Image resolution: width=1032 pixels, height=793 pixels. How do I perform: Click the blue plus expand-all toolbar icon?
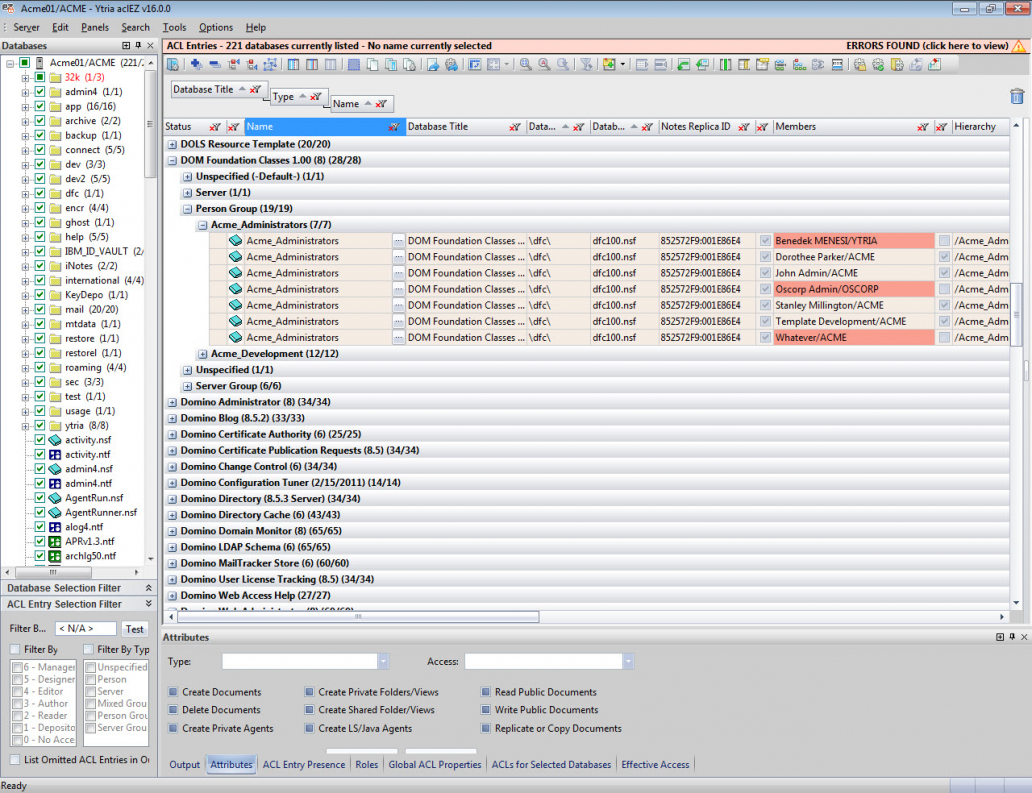point(196,64)
